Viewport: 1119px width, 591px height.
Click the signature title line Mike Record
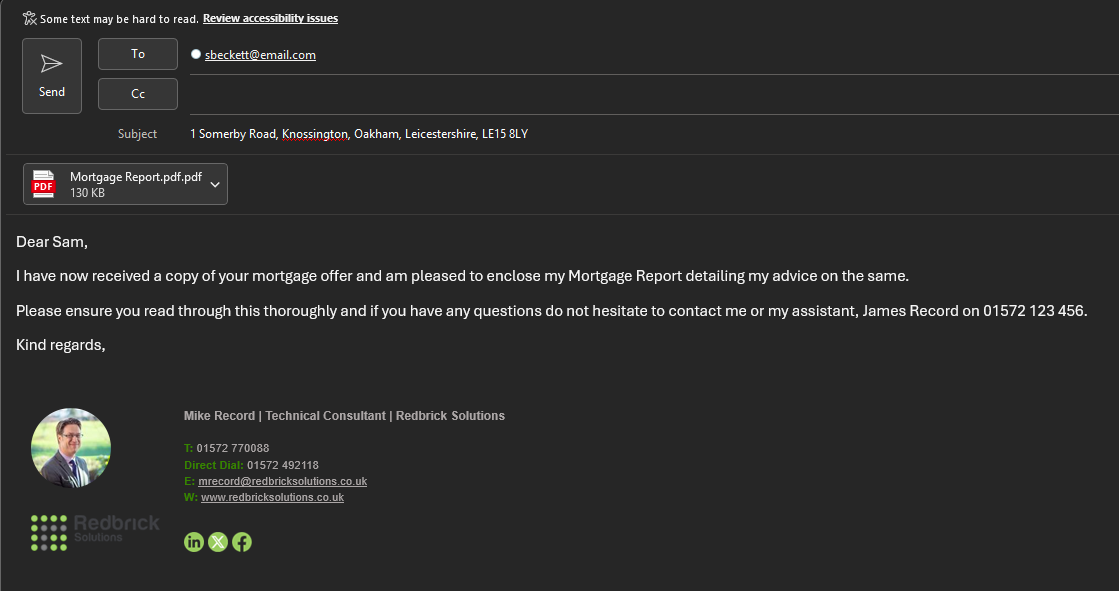coord(344,416)
